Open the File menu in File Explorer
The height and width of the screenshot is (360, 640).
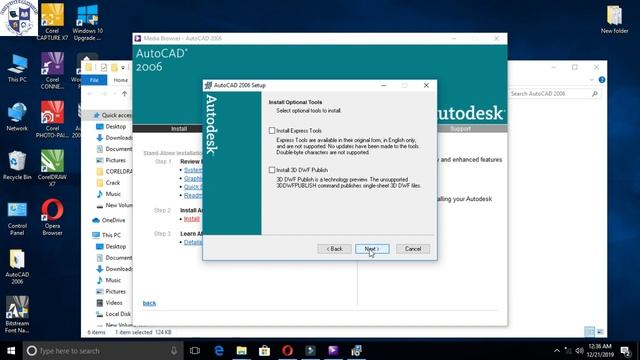94,80
